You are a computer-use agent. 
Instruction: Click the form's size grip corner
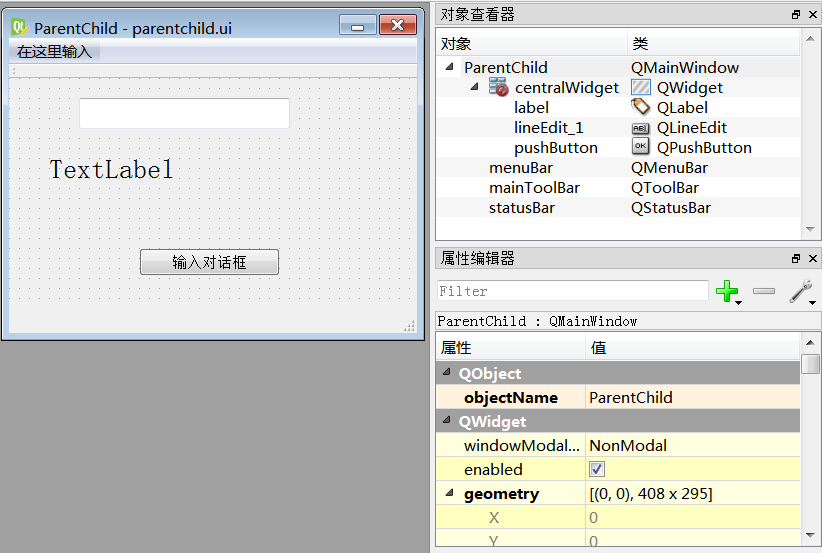[x=409, y=326]
